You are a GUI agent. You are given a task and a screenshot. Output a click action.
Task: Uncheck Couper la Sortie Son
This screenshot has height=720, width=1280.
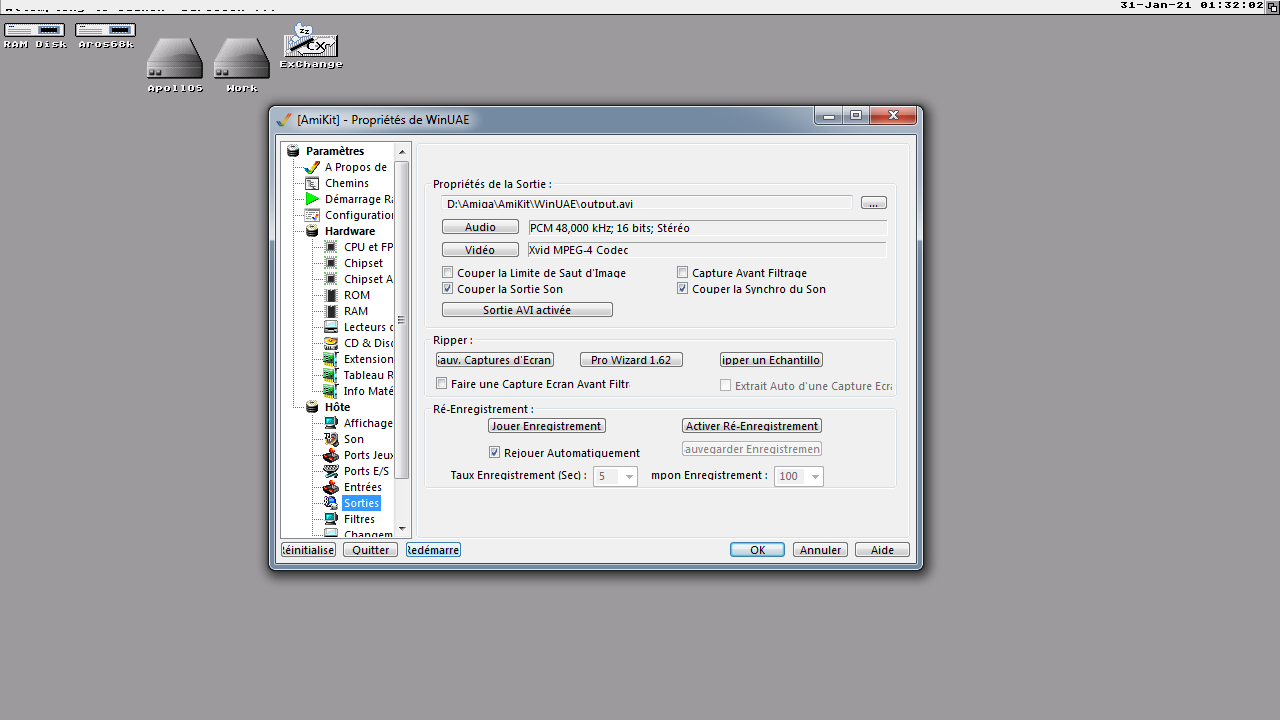click(448, 289)
